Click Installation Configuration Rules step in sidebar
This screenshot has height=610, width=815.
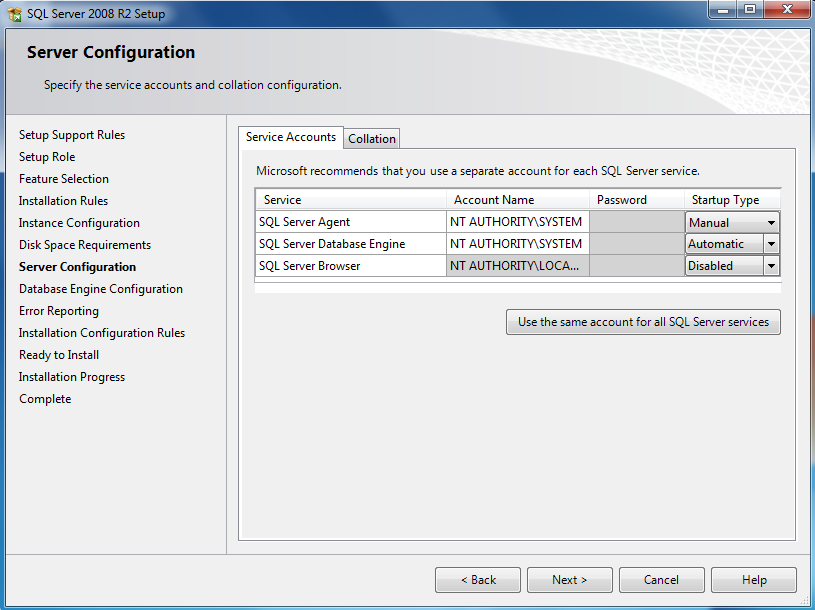coord(102,333)
